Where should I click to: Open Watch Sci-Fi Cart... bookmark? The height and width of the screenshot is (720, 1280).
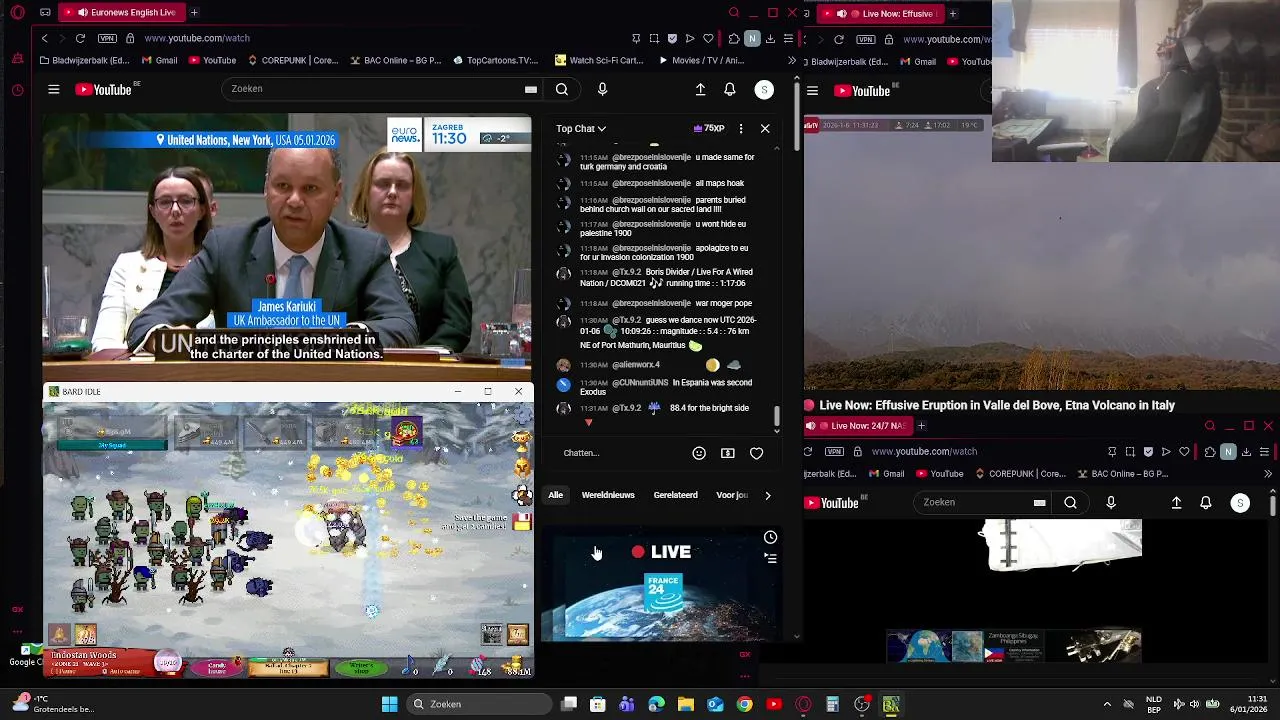pos(599,60)
